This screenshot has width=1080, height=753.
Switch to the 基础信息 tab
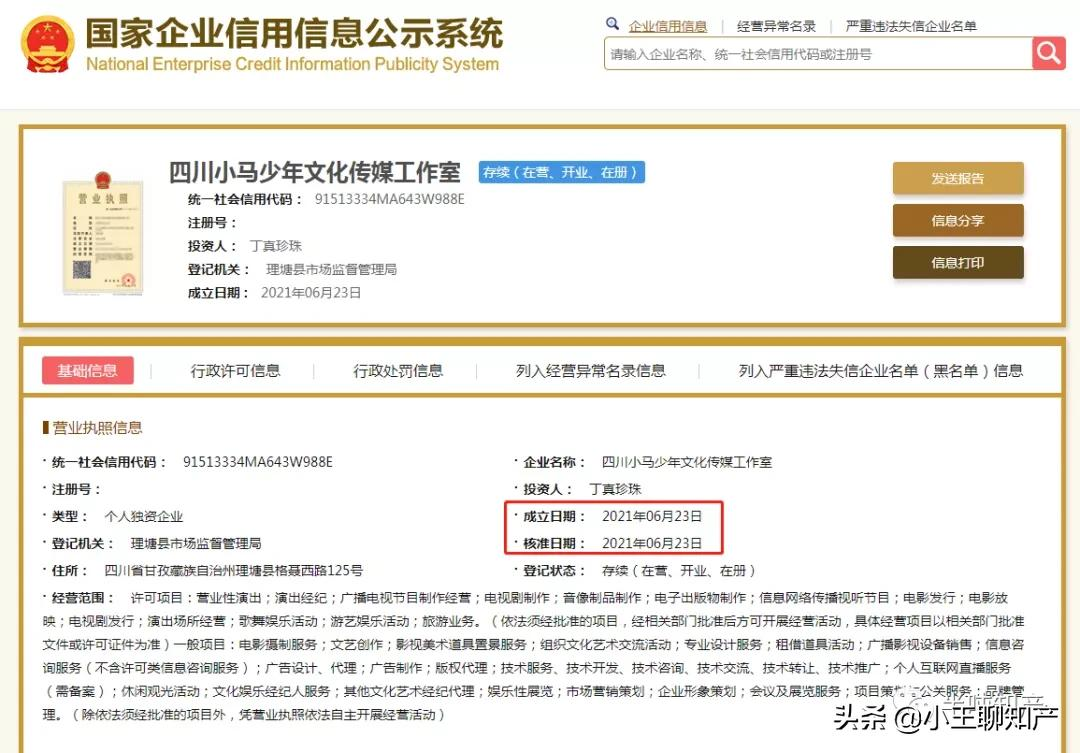pyautogui.click(x=87, y=371)
